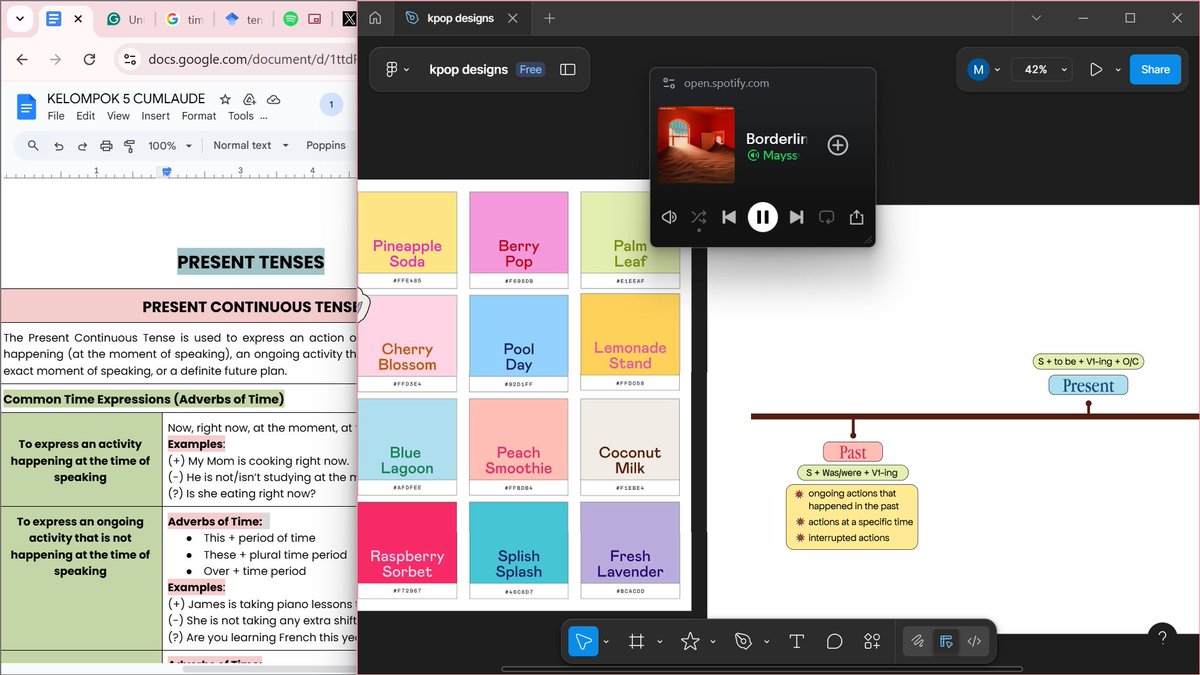Select the Blue Lagoon color swatch

click(x=407, y=445)
